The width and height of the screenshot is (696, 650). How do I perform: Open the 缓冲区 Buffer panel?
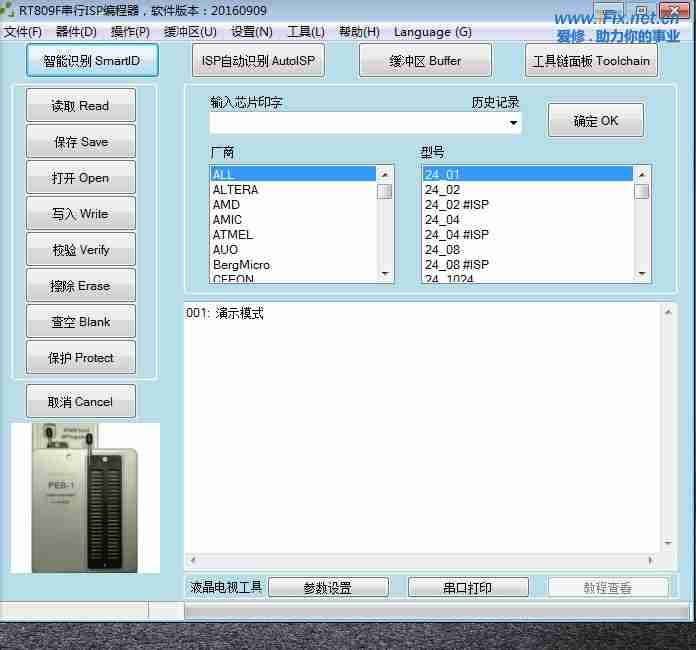(x=425, y=61)
